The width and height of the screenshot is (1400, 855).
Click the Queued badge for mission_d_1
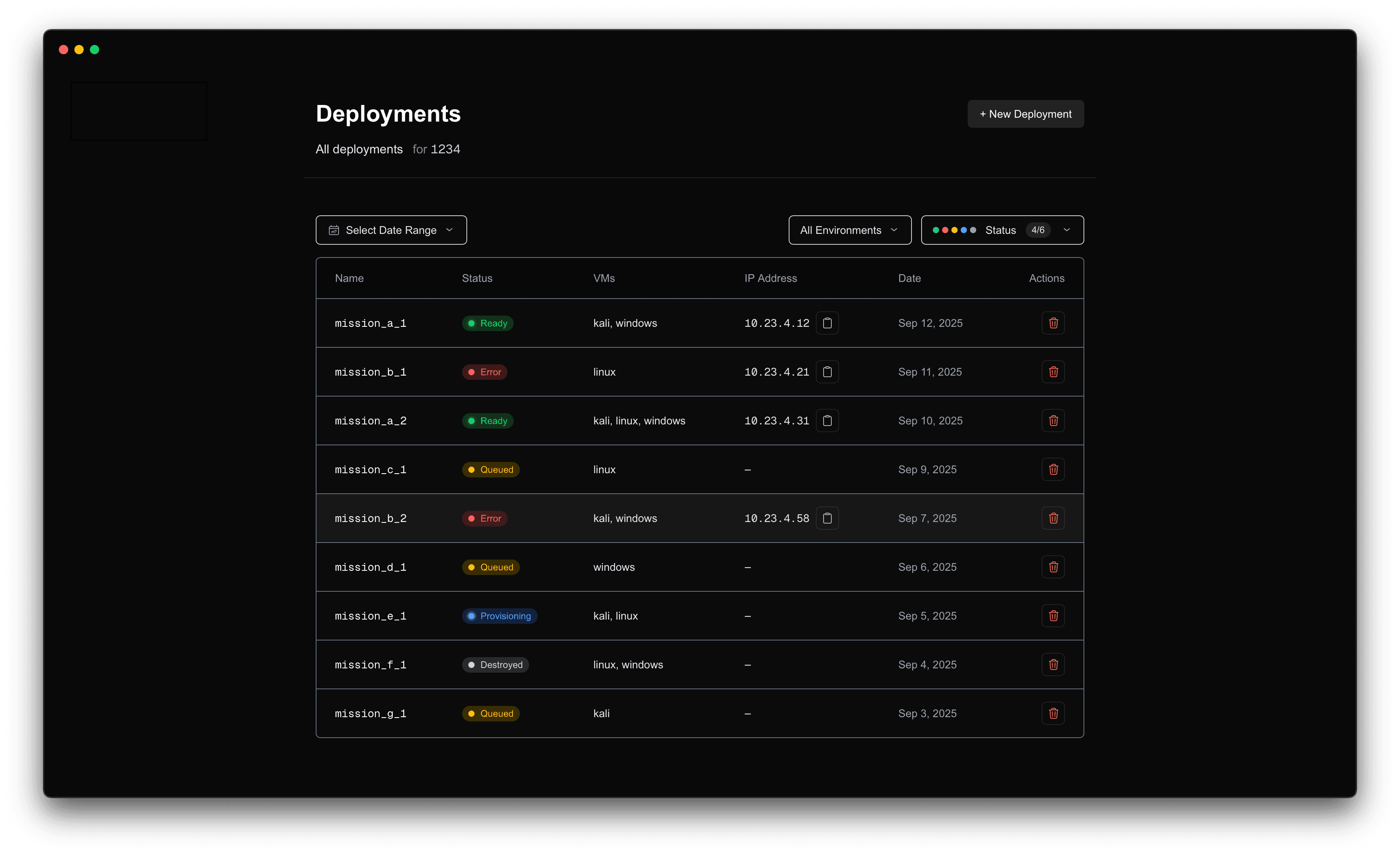point(490,567)
